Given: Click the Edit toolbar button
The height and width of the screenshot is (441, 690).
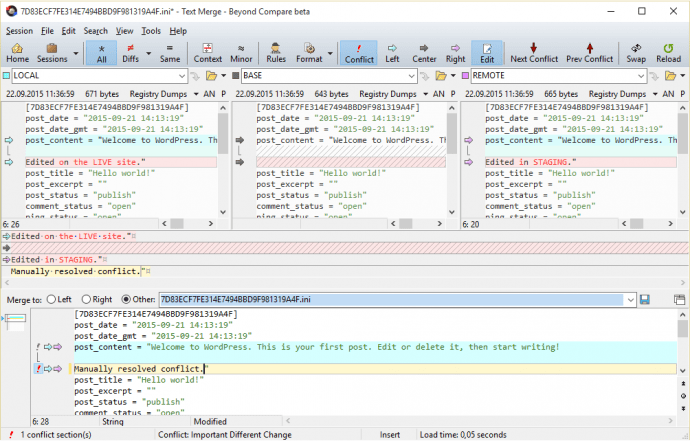Looking at the screenshot, I should 487,53.
